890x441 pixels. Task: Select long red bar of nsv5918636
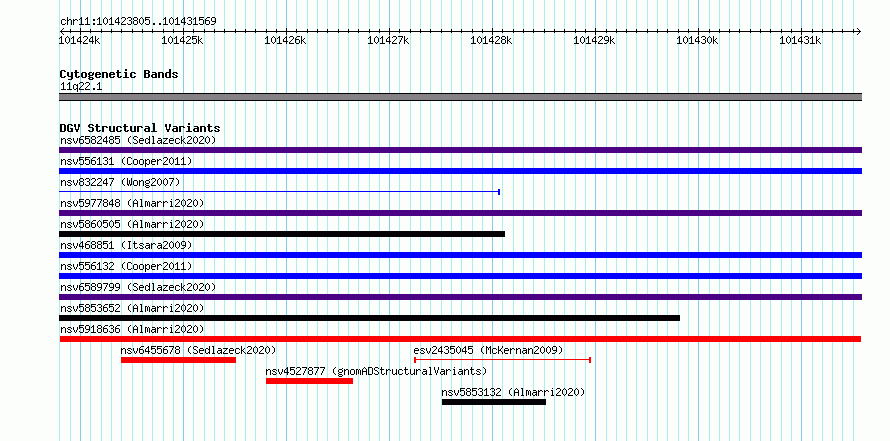coord(460,339)
